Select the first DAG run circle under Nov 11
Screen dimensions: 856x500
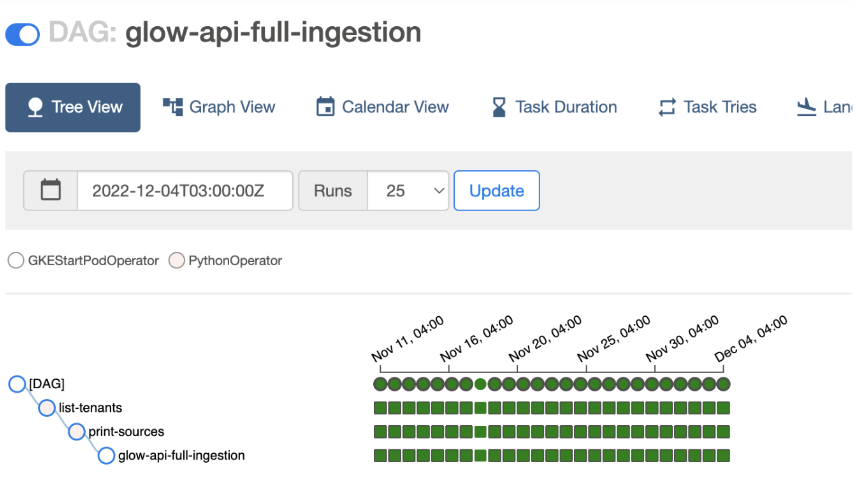(381, 384)
